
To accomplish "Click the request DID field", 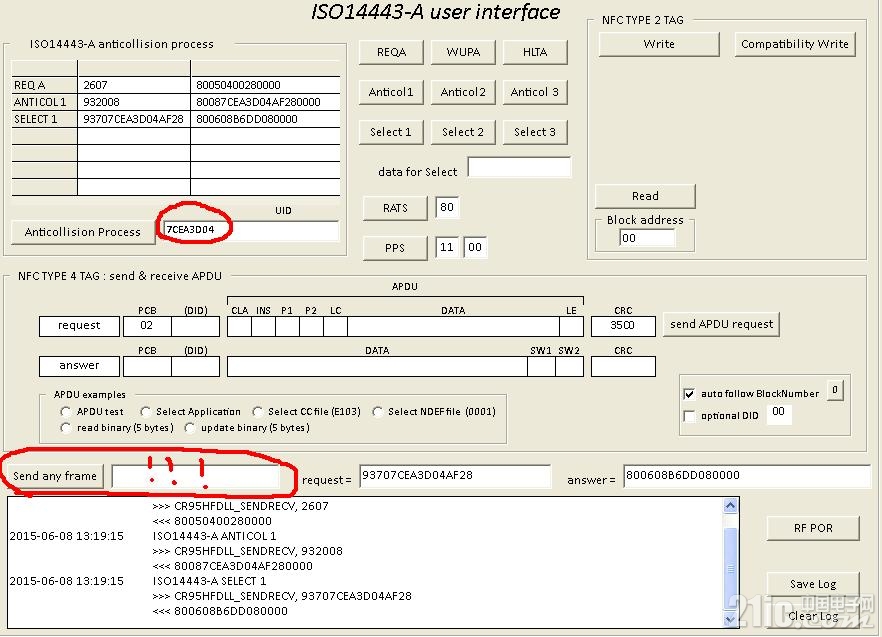I will [195, 326].
